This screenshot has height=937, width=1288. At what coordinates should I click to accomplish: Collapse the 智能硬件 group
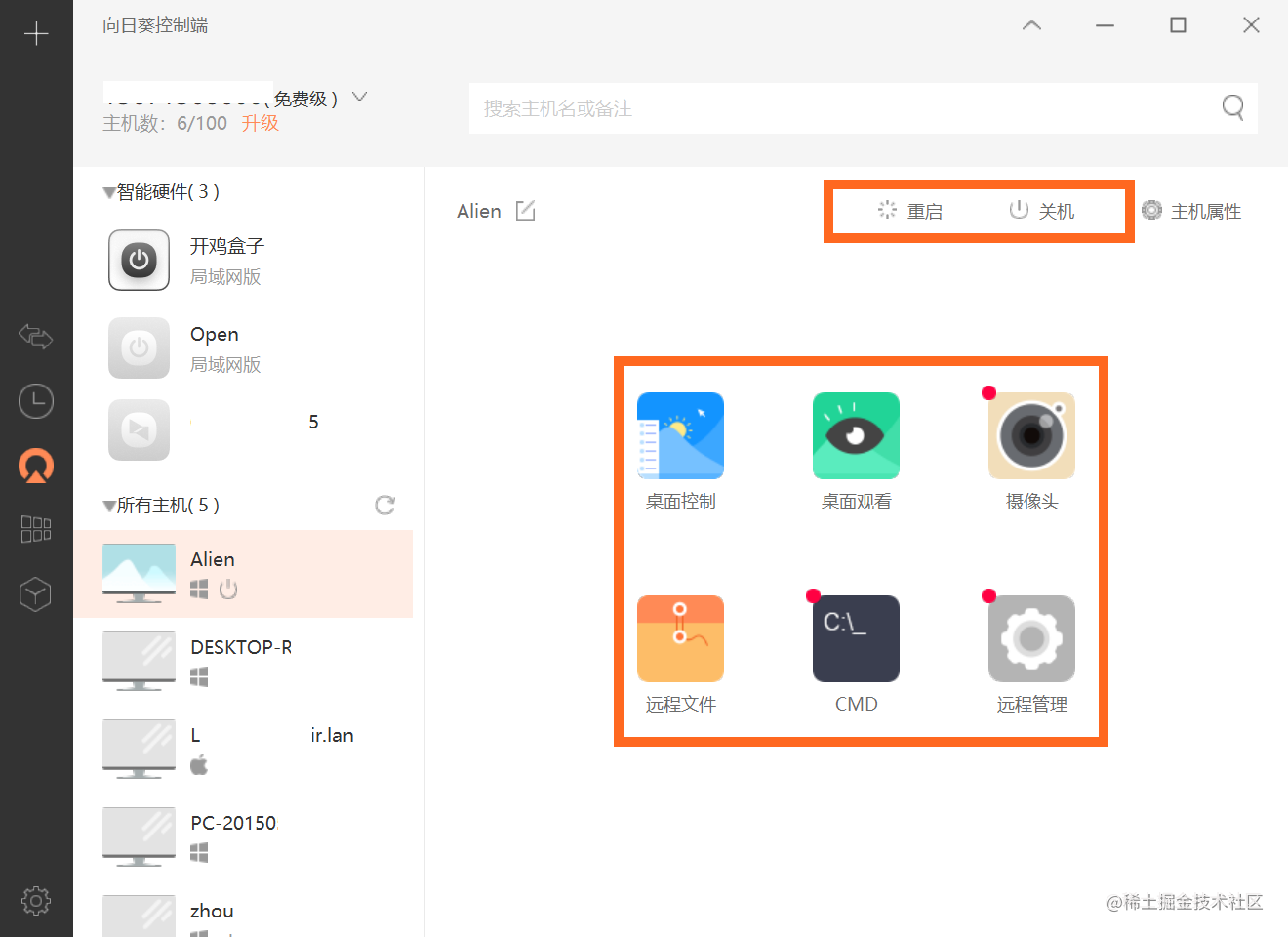[x=109, y=193]
